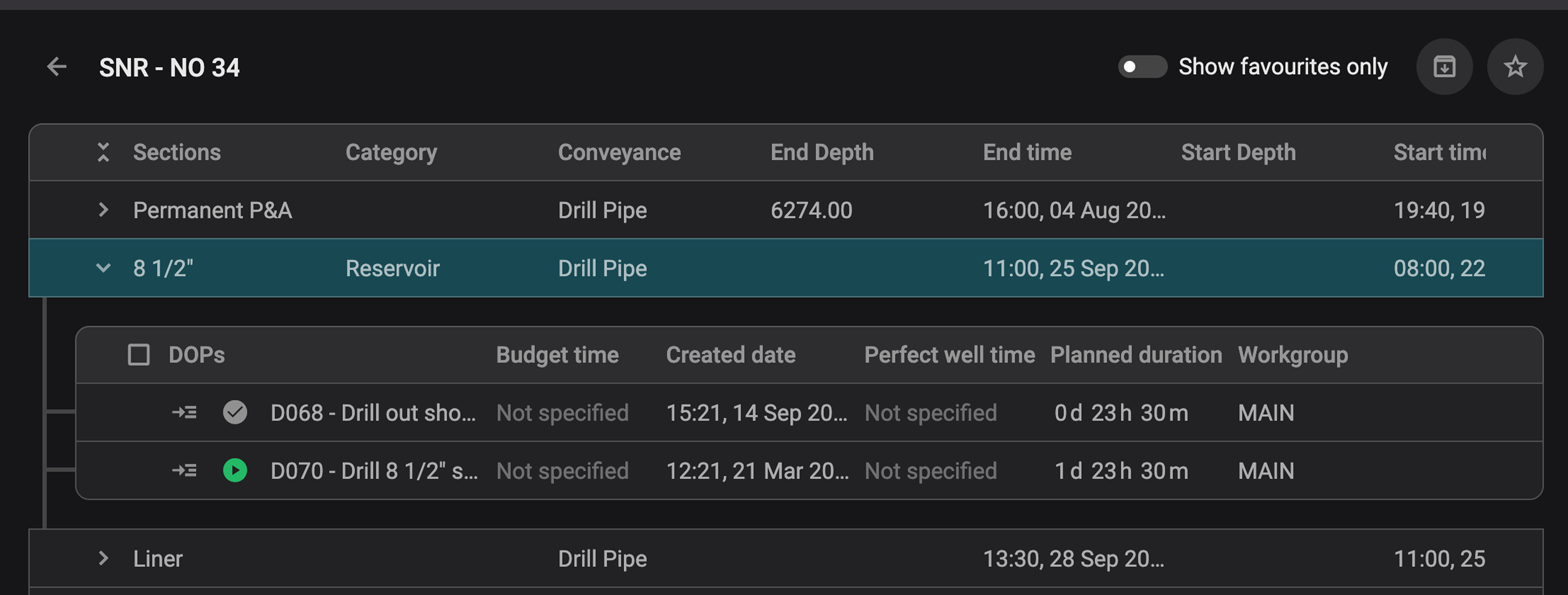
Task: Enable the Show favourites only switch
Action: 1142,67
